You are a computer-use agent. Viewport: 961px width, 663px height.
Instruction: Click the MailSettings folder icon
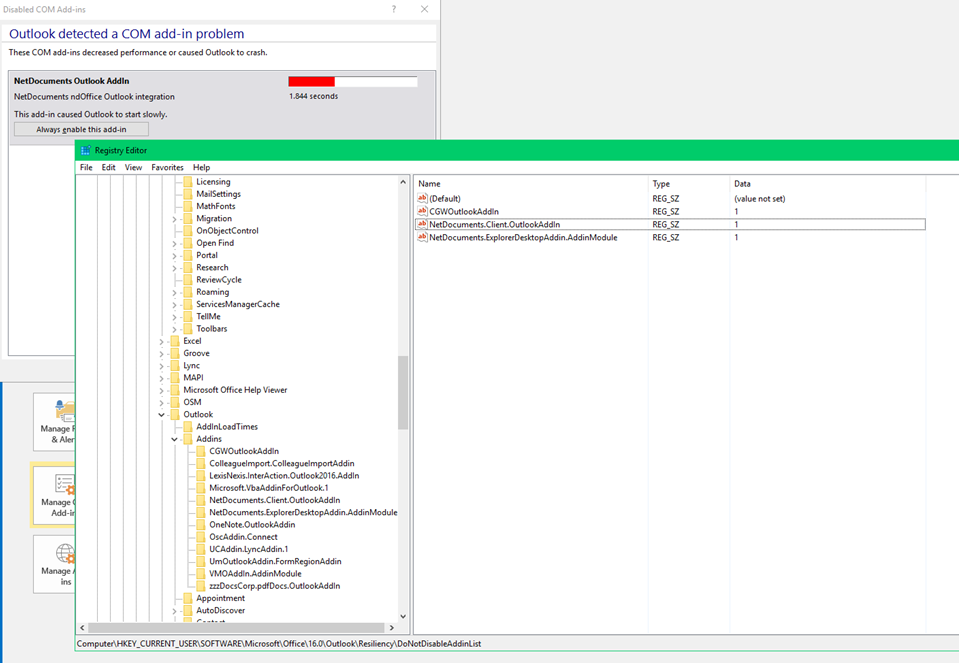188,194
